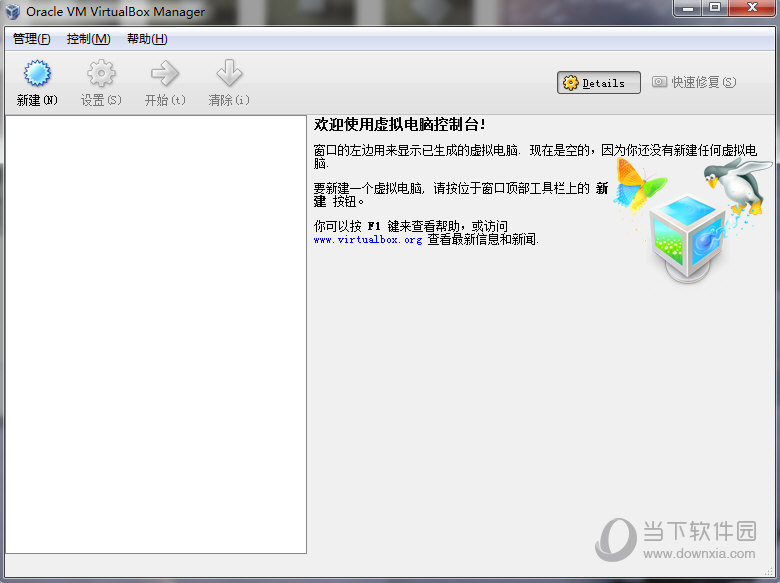
Task: Click the 设置(S) settings gear icon
Action: point(101,73)
